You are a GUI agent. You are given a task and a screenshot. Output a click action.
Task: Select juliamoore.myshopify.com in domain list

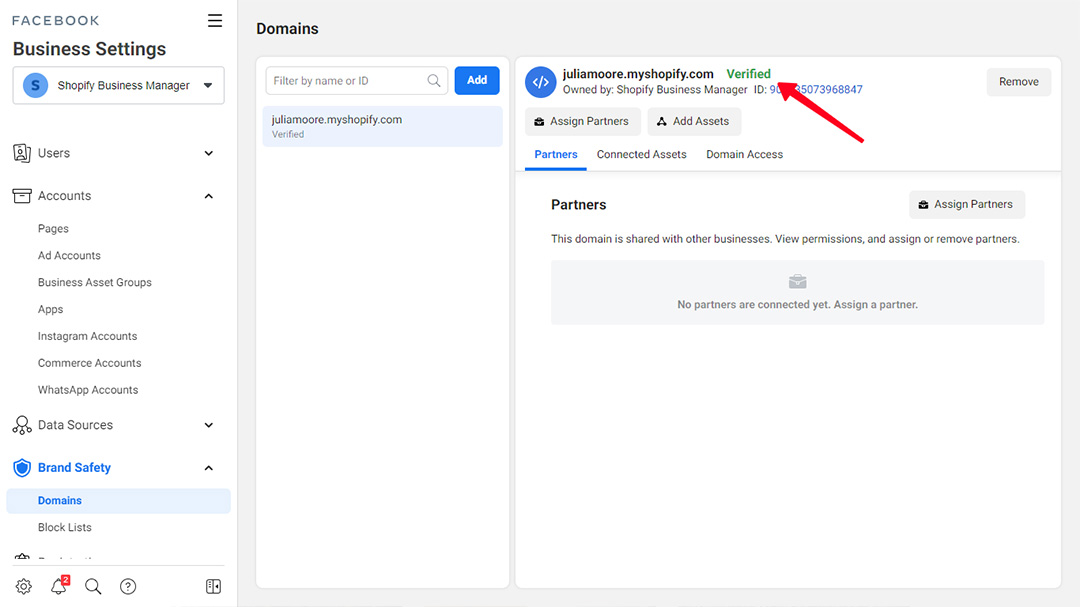click(382, 126)
